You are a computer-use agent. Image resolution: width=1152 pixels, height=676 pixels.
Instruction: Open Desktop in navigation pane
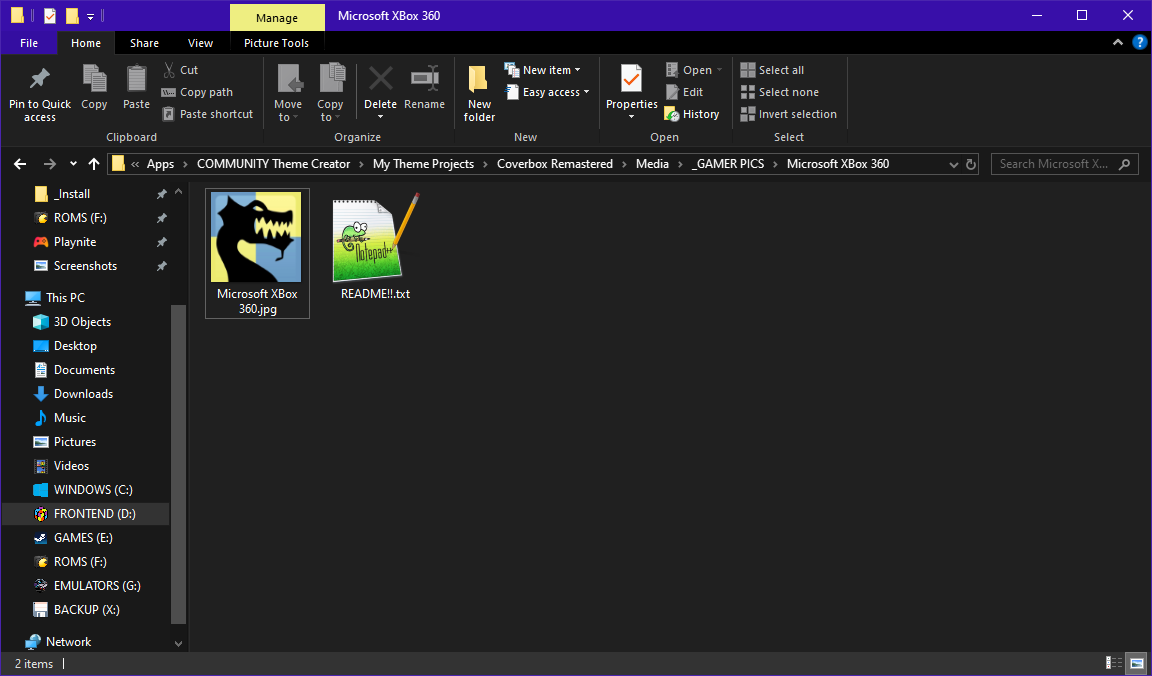tap(75, 345)
